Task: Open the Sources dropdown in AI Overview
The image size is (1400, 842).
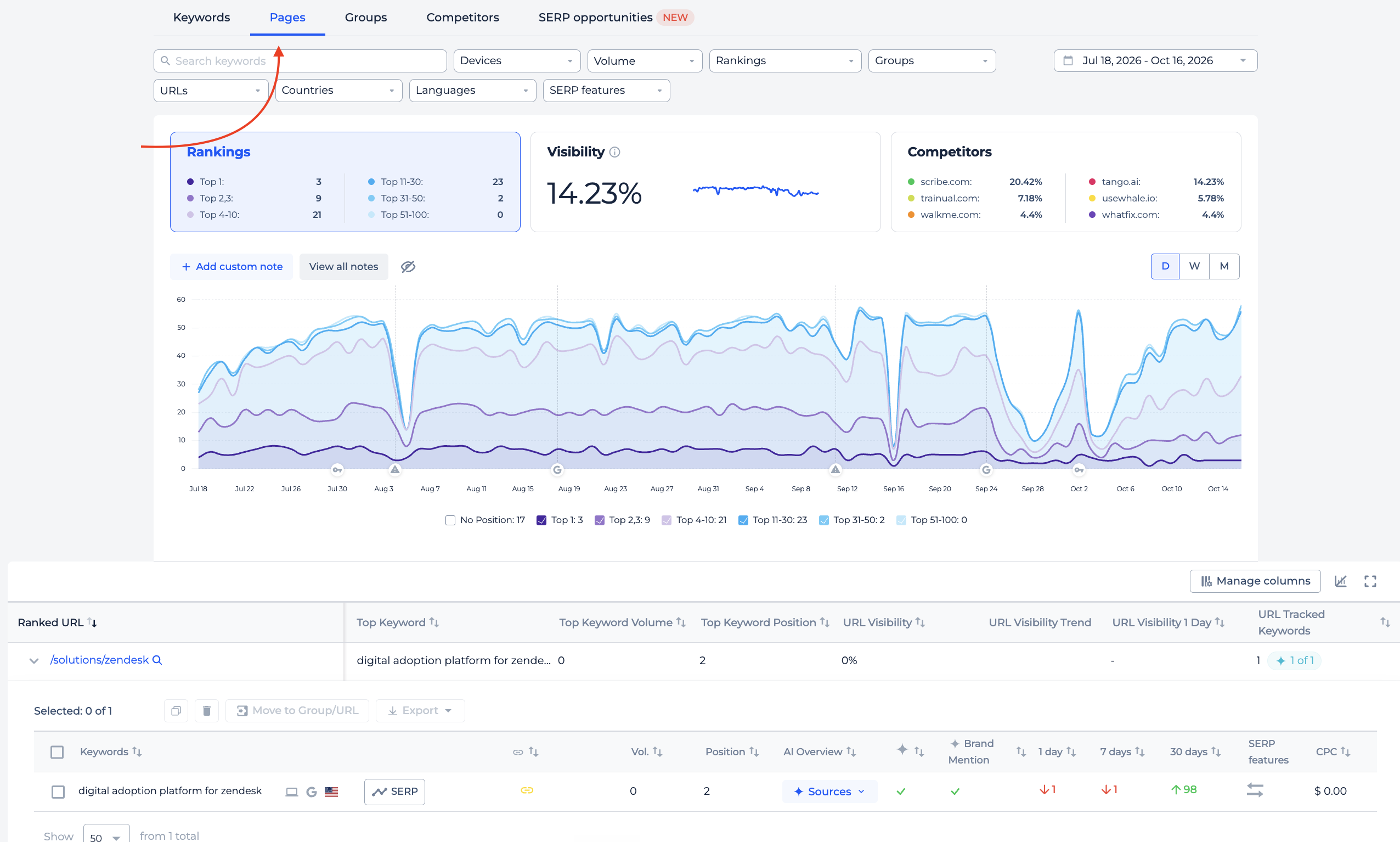Action: point(829,792)
